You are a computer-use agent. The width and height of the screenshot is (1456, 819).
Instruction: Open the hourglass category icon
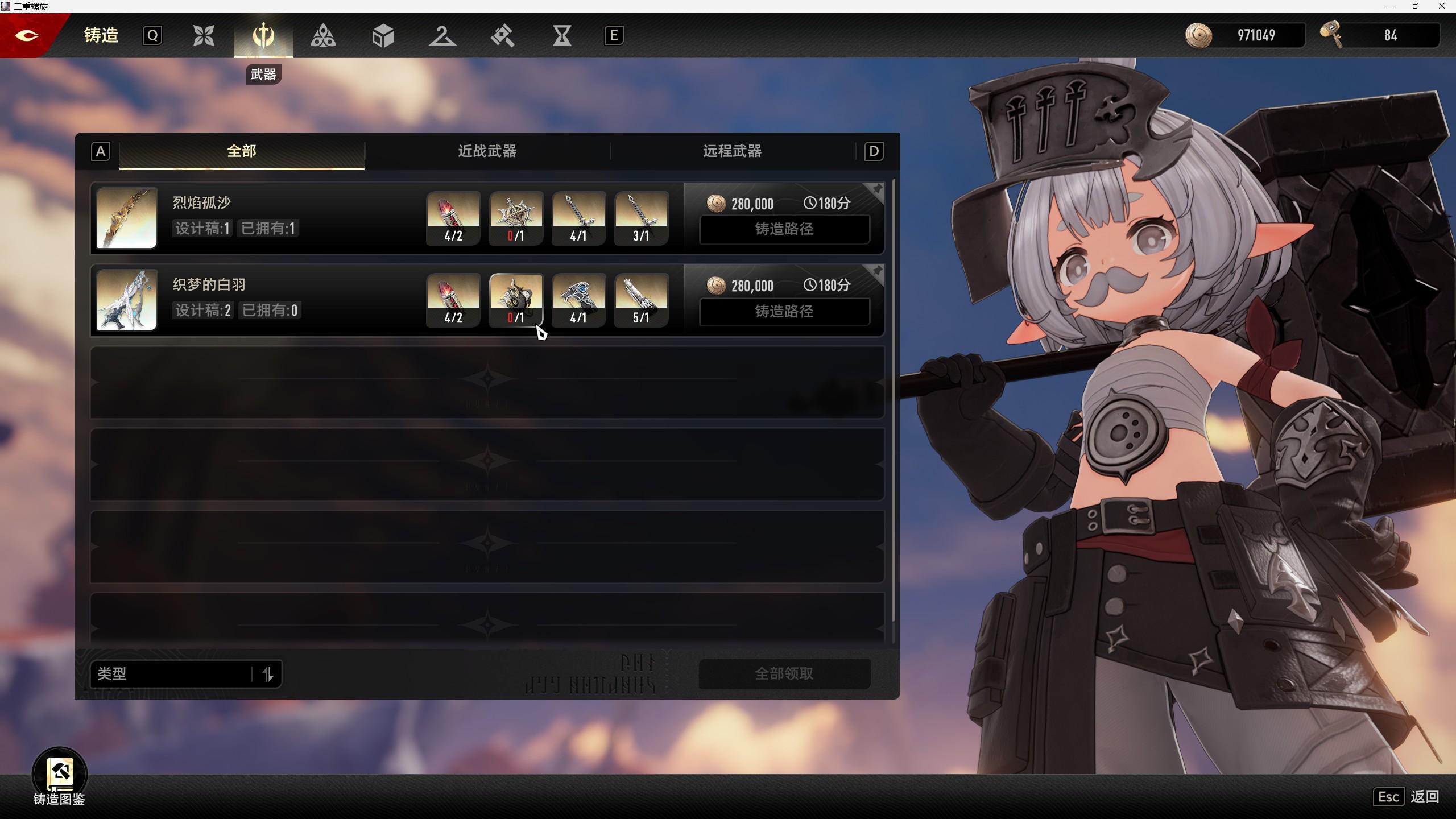tap(562, 36)
